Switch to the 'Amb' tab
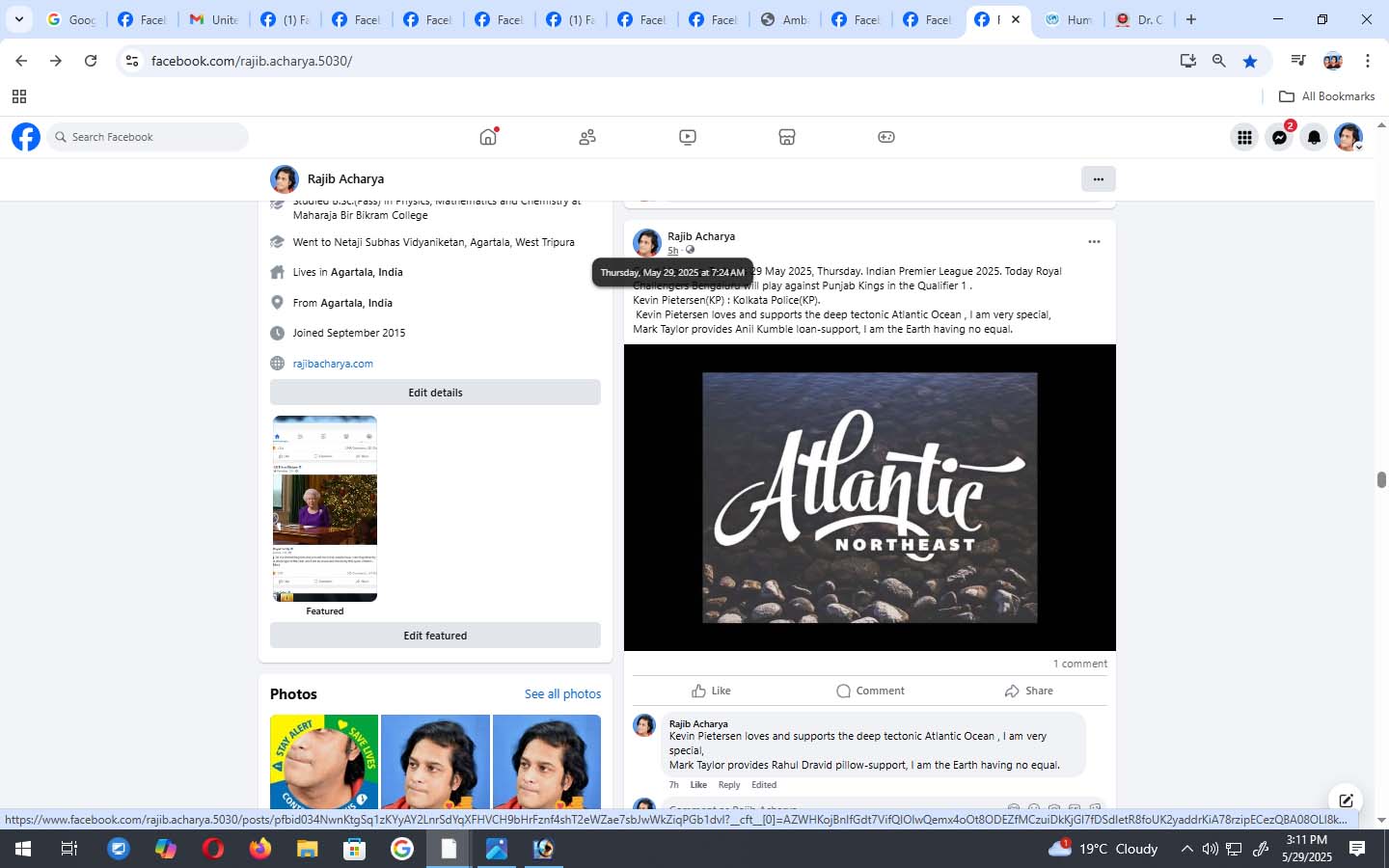Screen dimensions: 1389x868 click(784, 19)
